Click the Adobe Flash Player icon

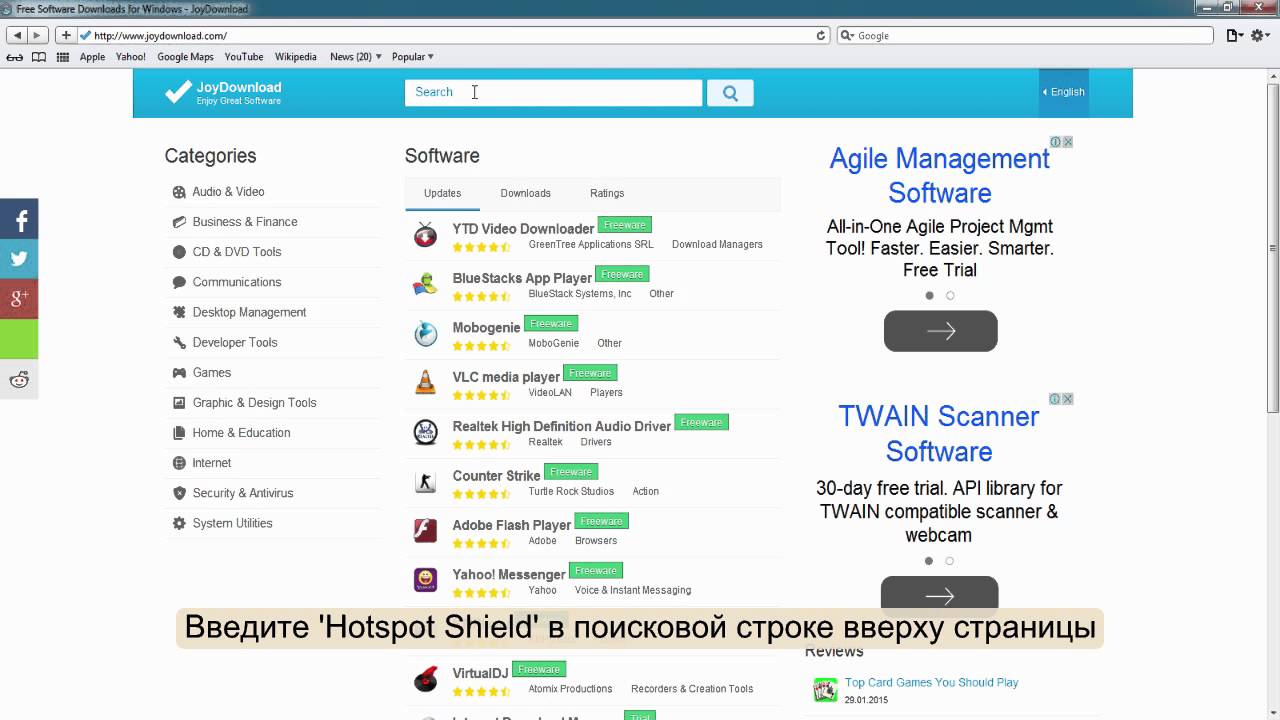pyautogui.click(x=426, y=531)
